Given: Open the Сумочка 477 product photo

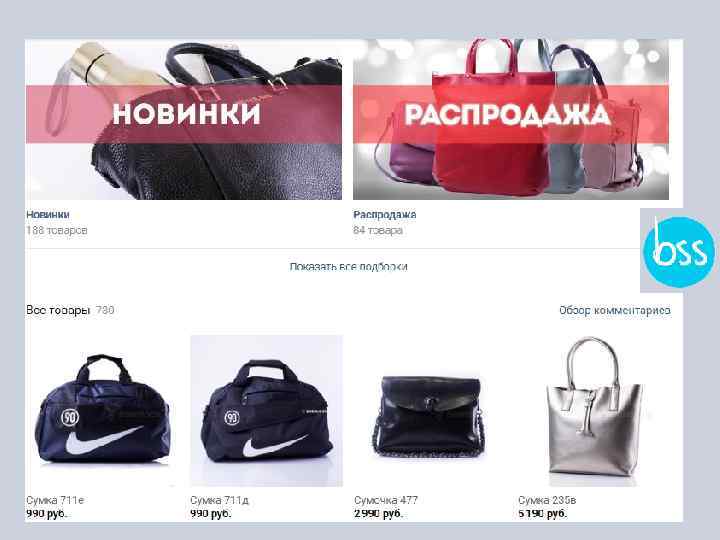Looking at the screenshot, I should 430,411.
